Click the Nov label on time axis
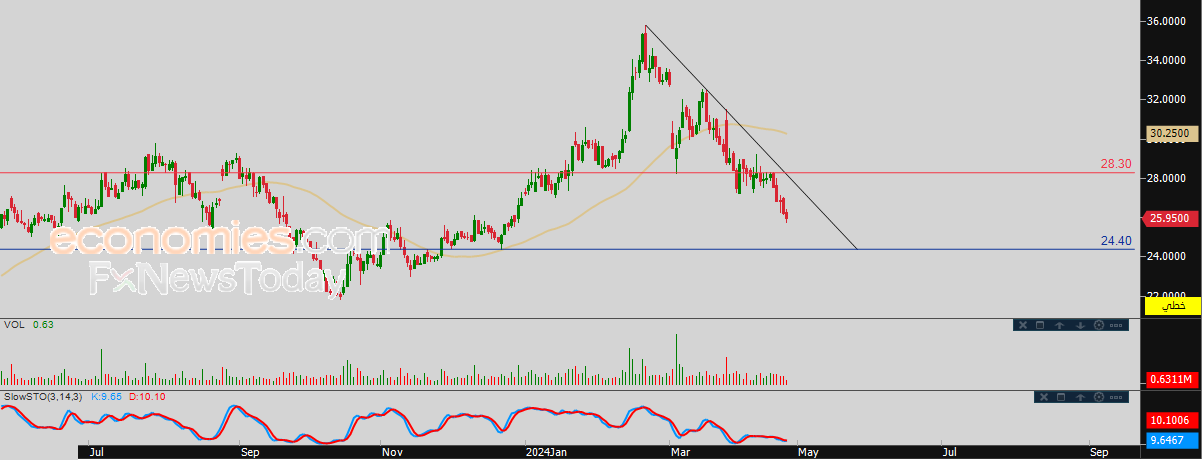 coord(391,452)
